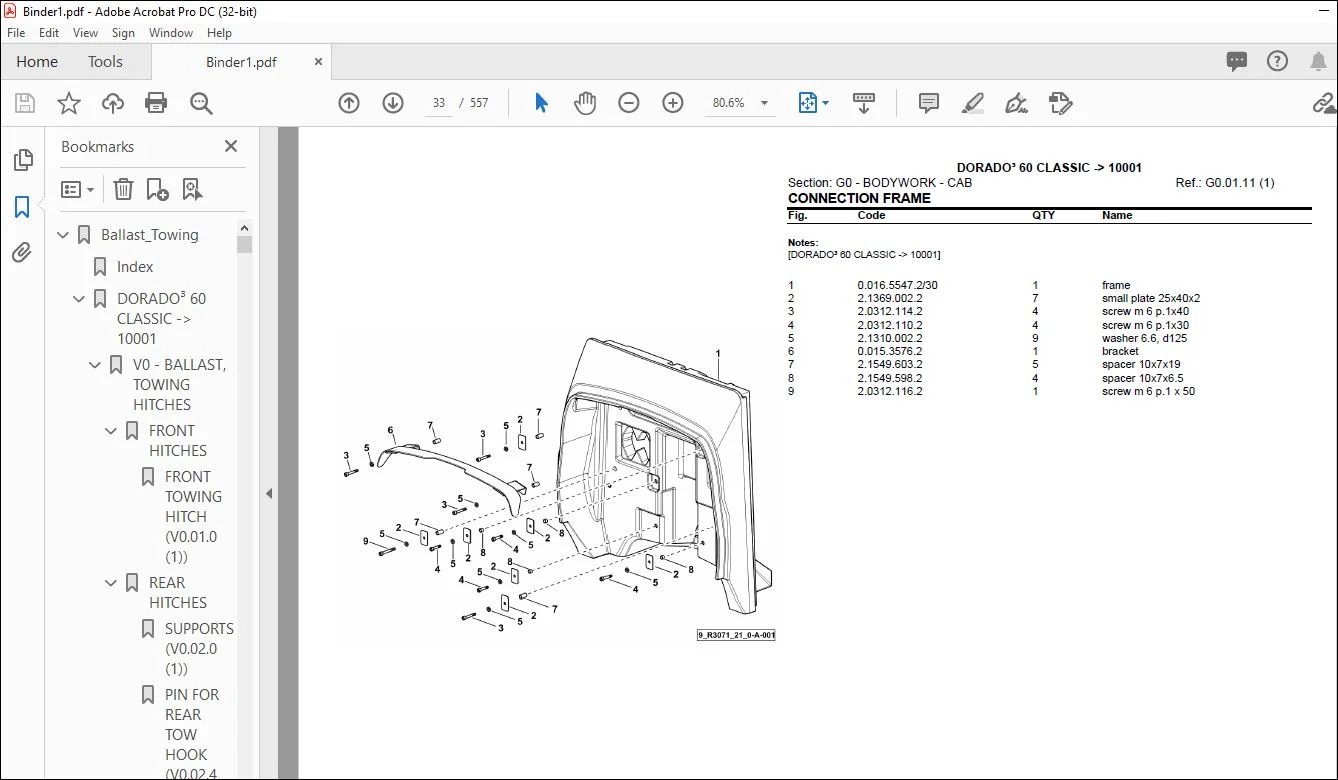The image size is (1338, 780).
Task: Collapse the REAR HITCHES bookmark
Action: (x=112, y=583)
